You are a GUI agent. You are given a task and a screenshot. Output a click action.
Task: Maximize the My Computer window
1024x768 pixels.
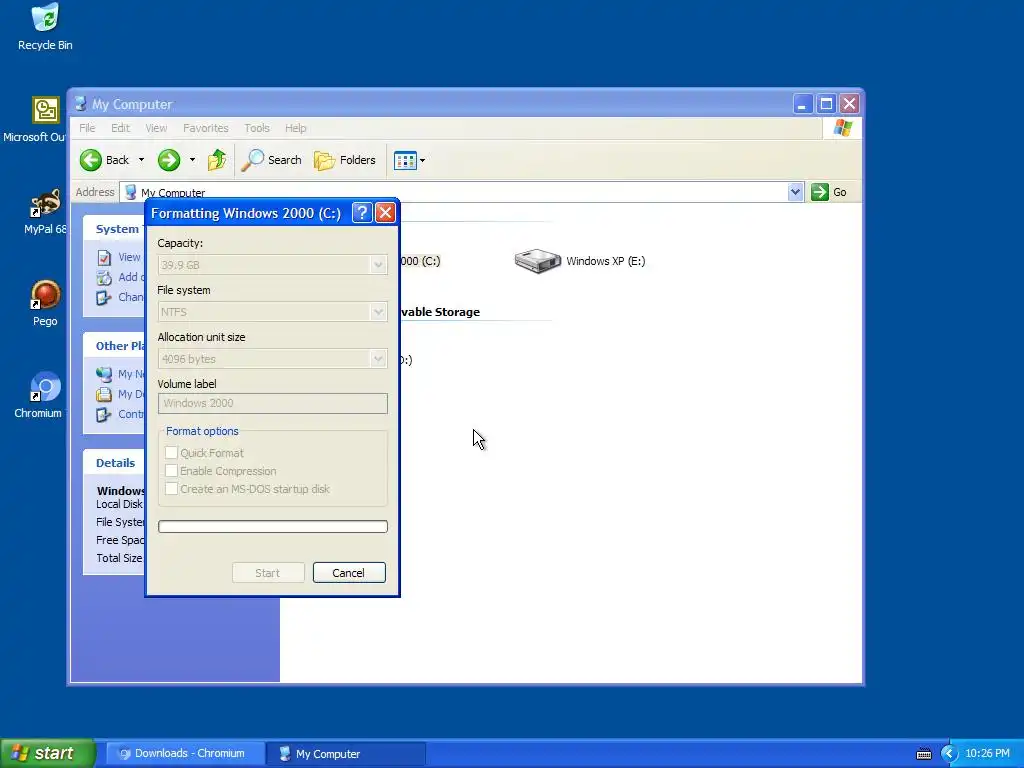(x=826, y=104)
